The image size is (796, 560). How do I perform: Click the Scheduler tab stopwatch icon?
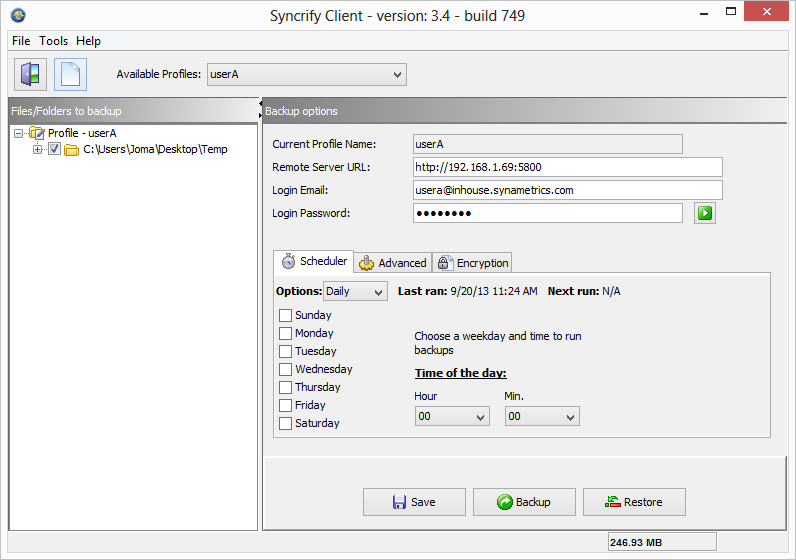(x=288, y=261)
